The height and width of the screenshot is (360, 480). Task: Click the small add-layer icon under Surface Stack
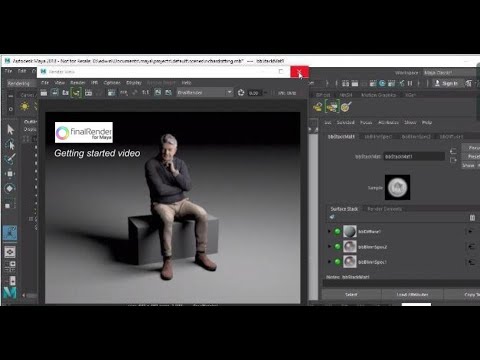point(332,217)
